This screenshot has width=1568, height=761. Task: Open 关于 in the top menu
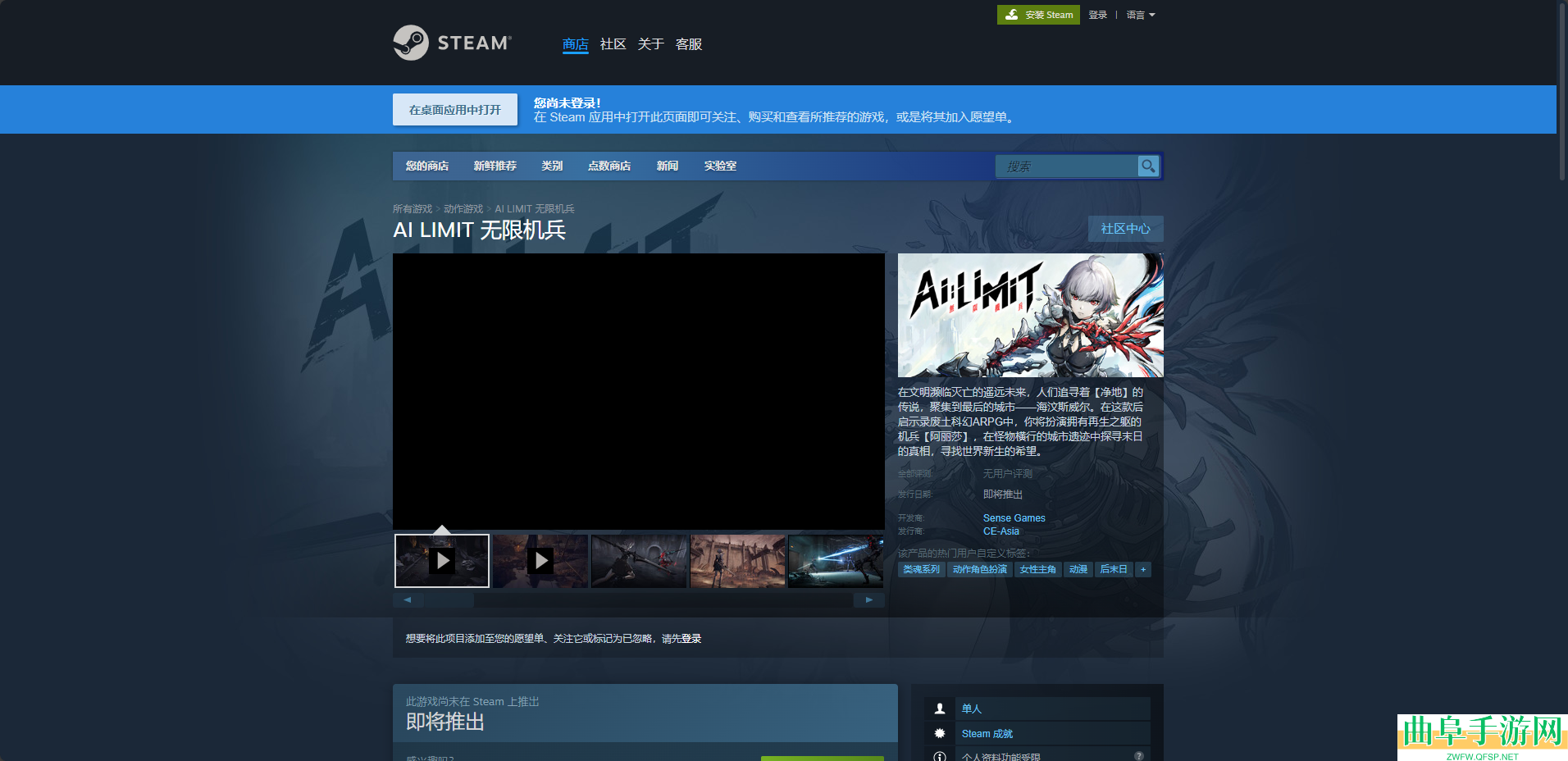coord(651,44)
